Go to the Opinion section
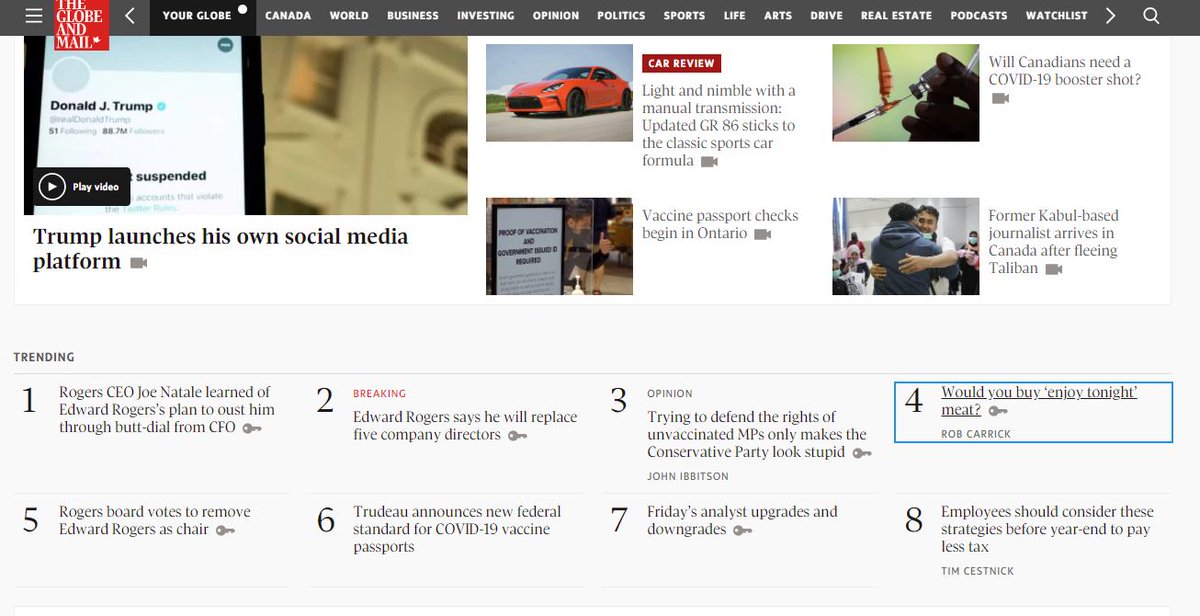Image resolution: width=1200 pixels, height=616 pixels. coord(556,16)
